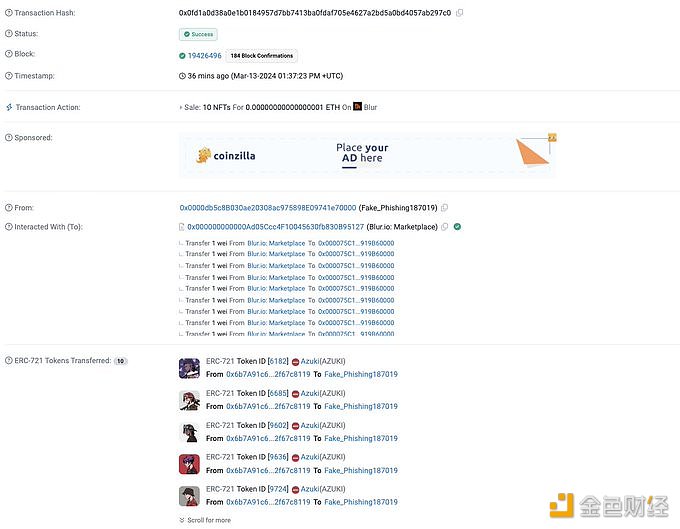Open sender 0x6b7A91c6...2f67c8119 on token 6182 row

(268, 374)
